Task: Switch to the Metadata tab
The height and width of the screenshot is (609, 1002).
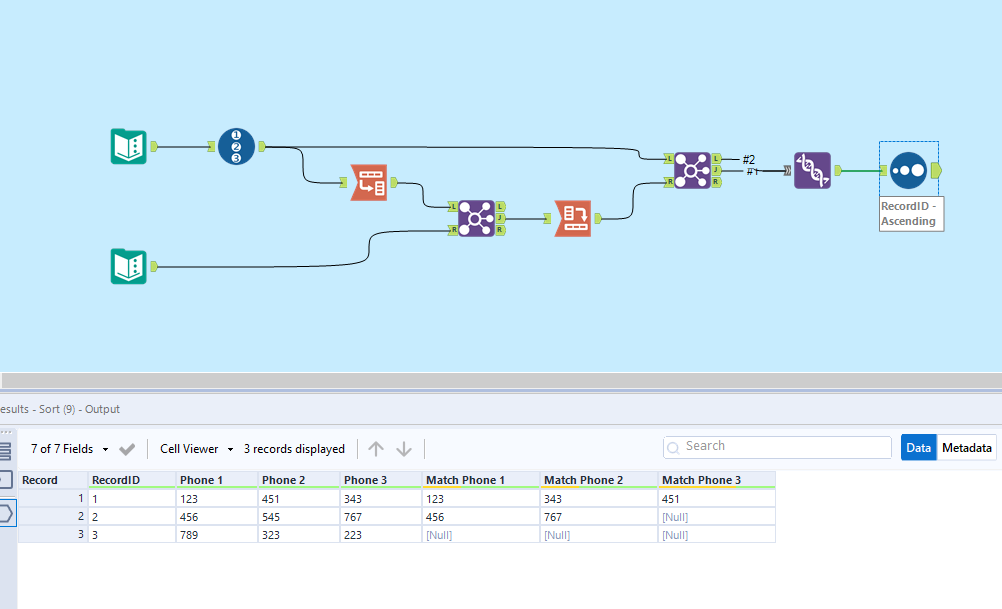Action: click(966, 447)
